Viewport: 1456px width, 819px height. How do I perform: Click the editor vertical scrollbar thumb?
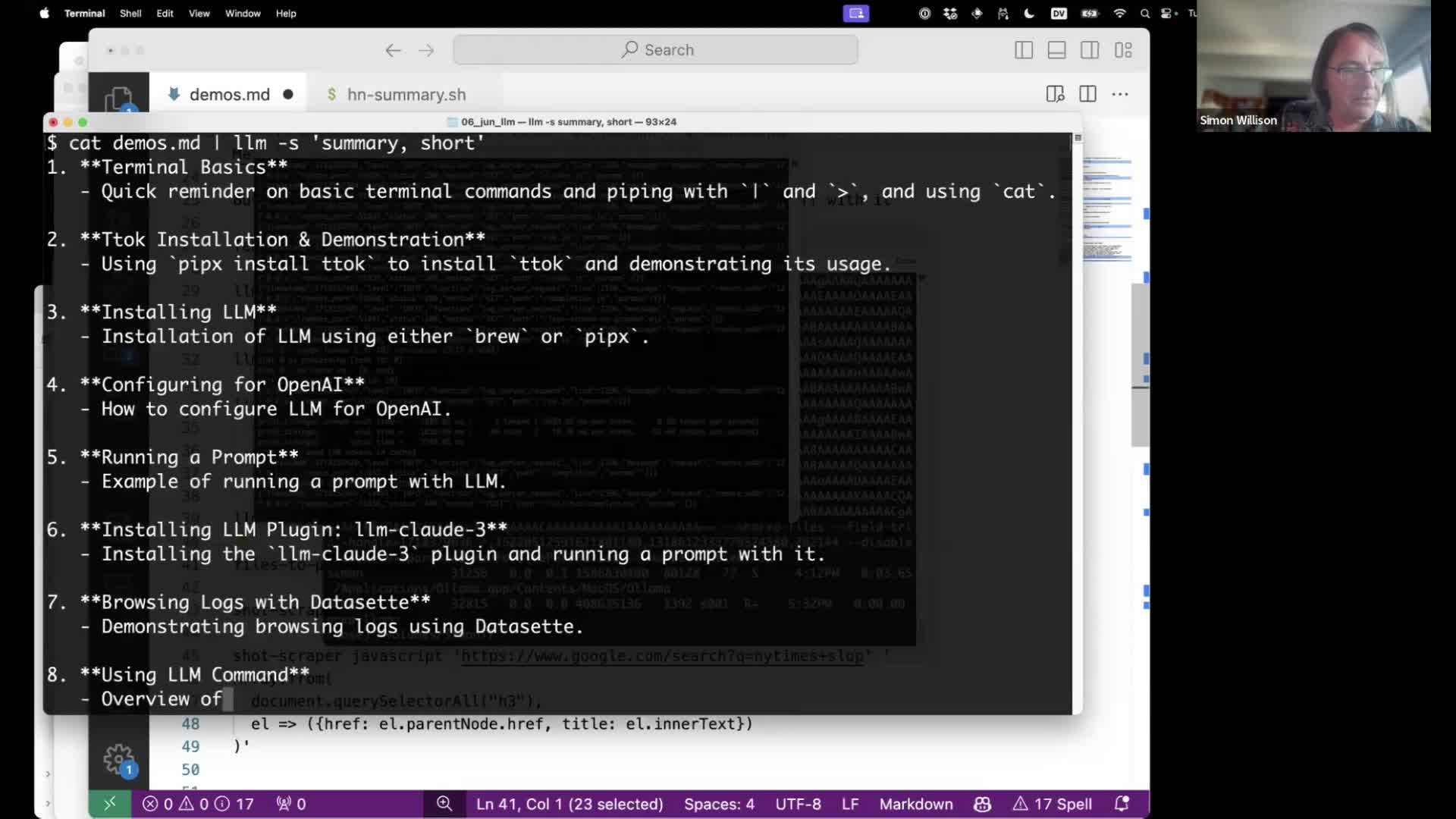1140,365
